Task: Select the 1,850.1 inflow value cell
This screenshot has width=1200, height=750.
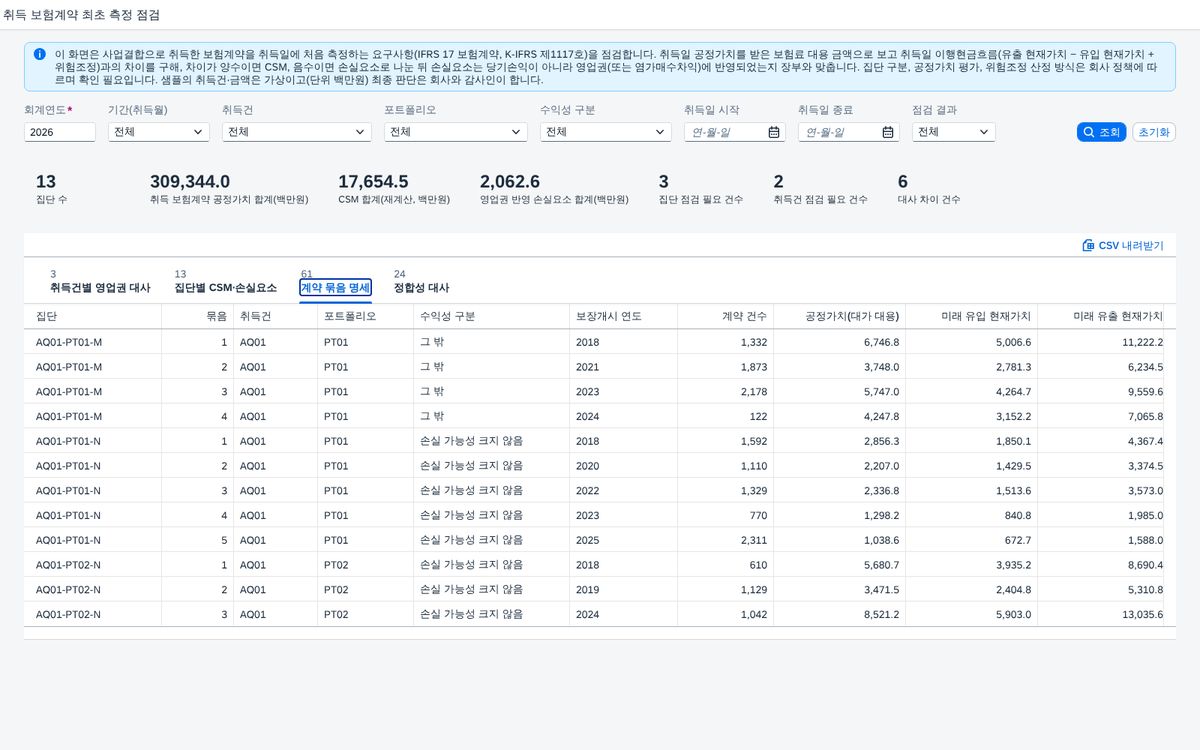Action: pyautogui.click(x=972, y=441)
